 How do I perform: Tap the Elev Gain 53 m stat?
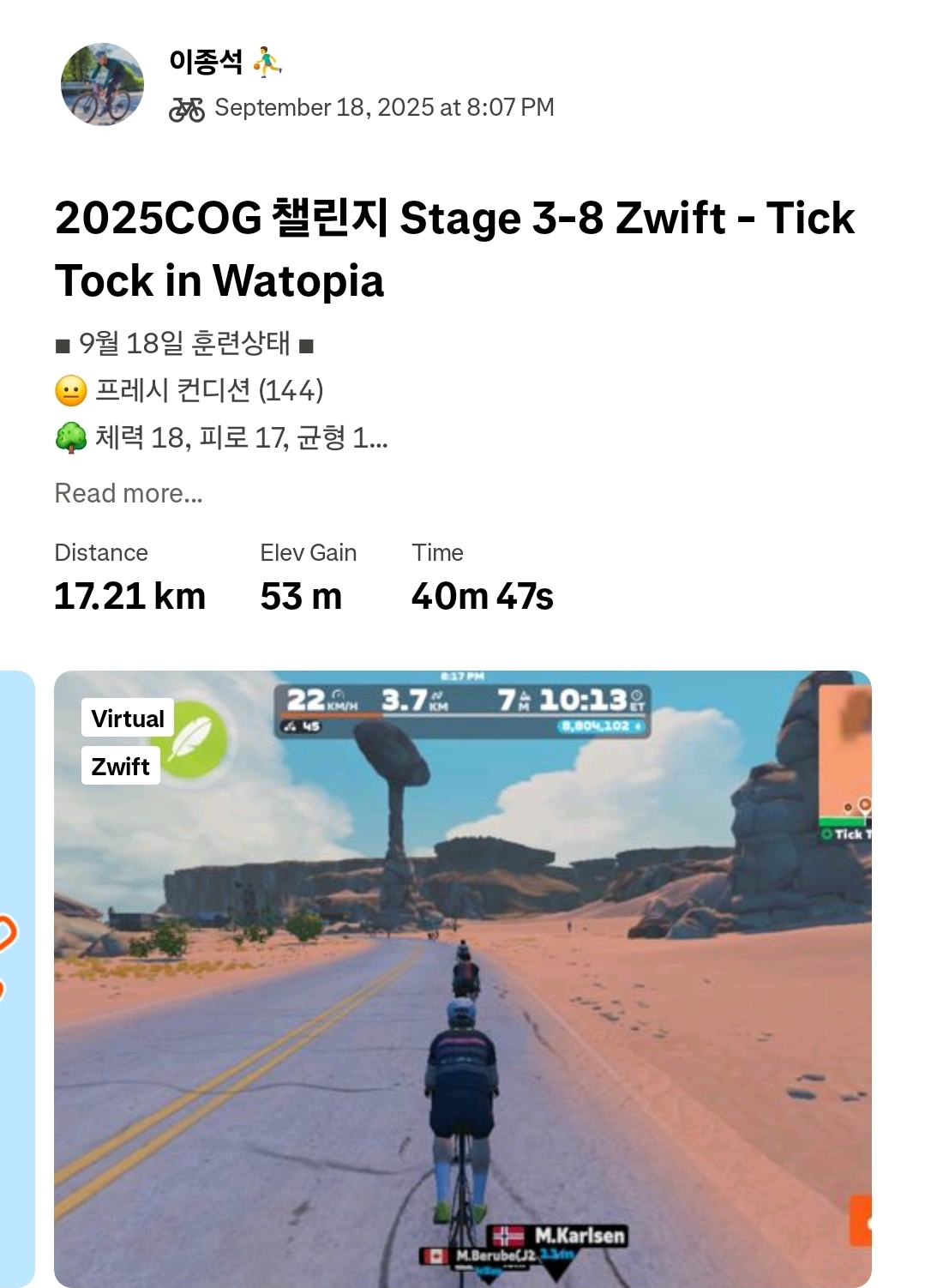pos(309,579)
